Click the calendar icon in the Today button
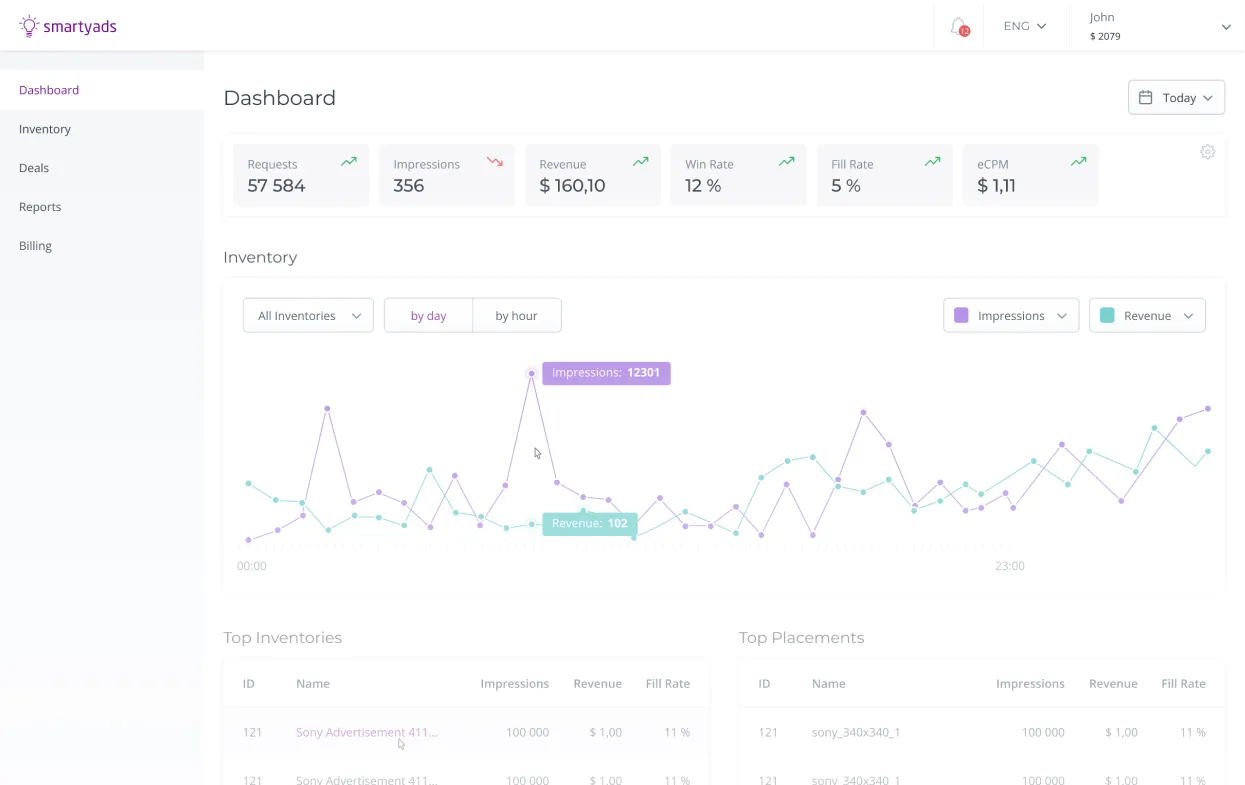 1147,97
